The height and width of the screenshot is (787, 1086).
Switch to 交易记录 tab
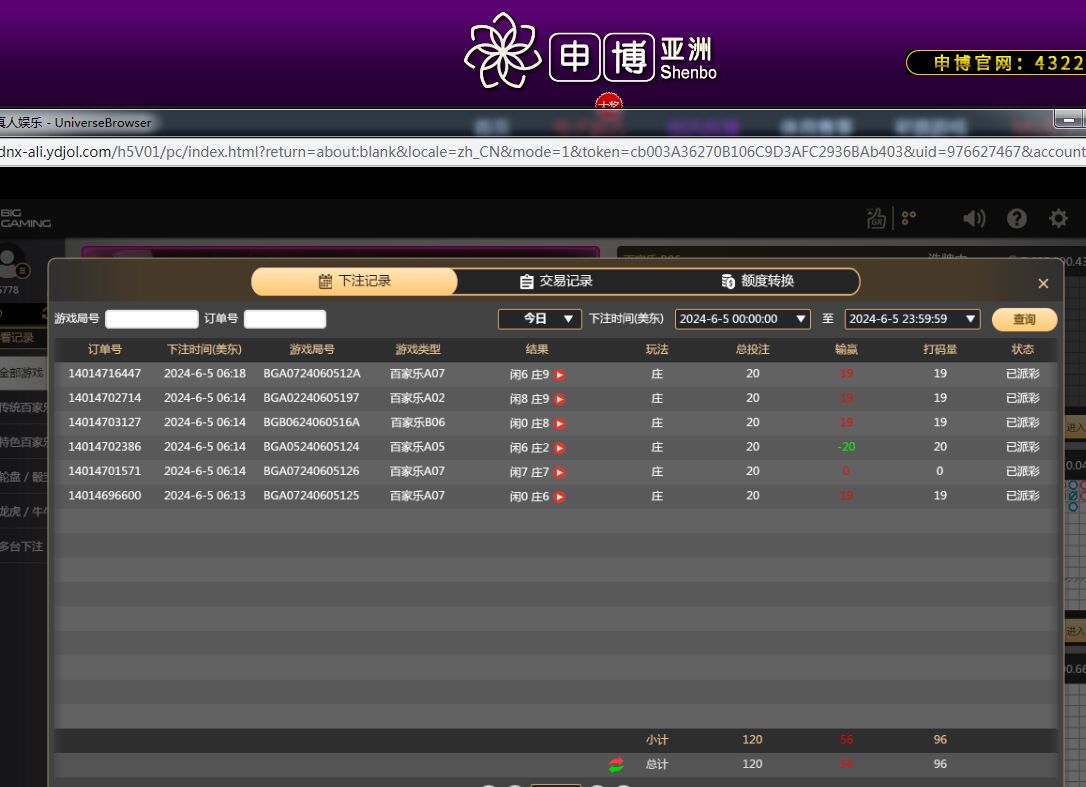click(x=556, y=282)
